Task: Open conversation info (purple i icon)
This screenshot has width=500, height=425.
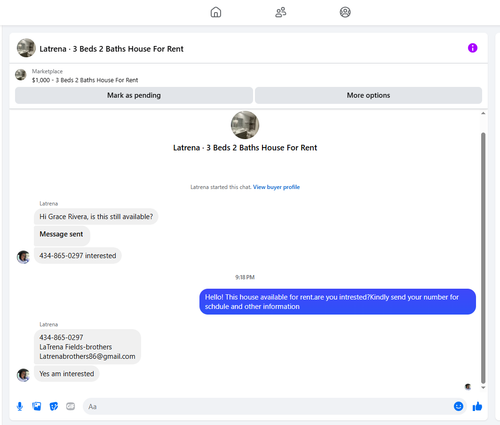Action: [472, 48]
